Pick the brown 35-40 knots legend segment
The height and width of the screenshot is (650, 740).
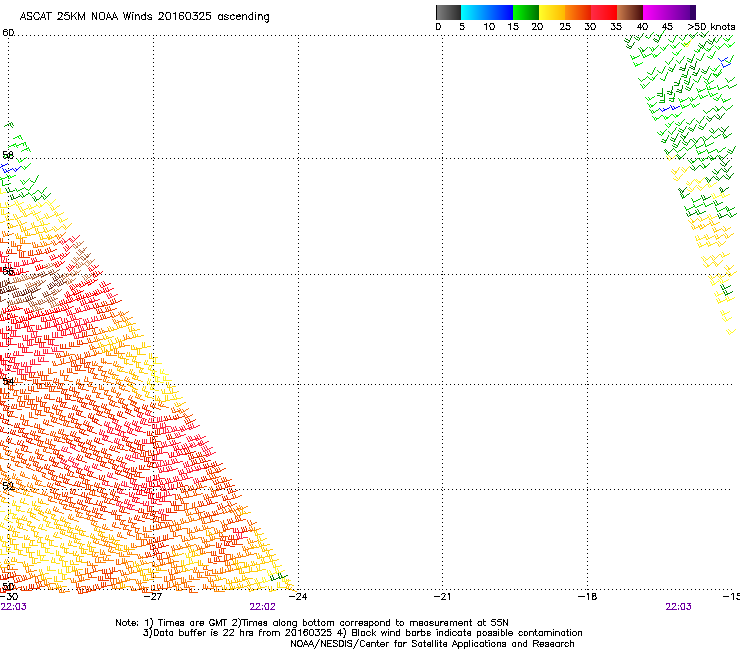tap(630, 12)
